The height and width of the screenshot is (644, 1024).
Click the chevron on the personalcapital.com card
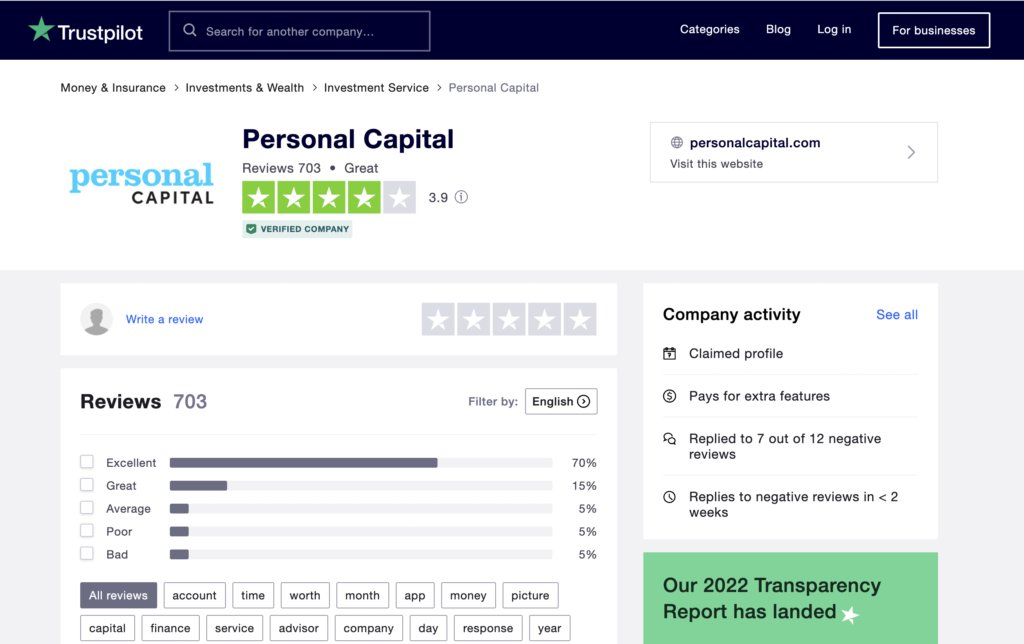point(911,152)
